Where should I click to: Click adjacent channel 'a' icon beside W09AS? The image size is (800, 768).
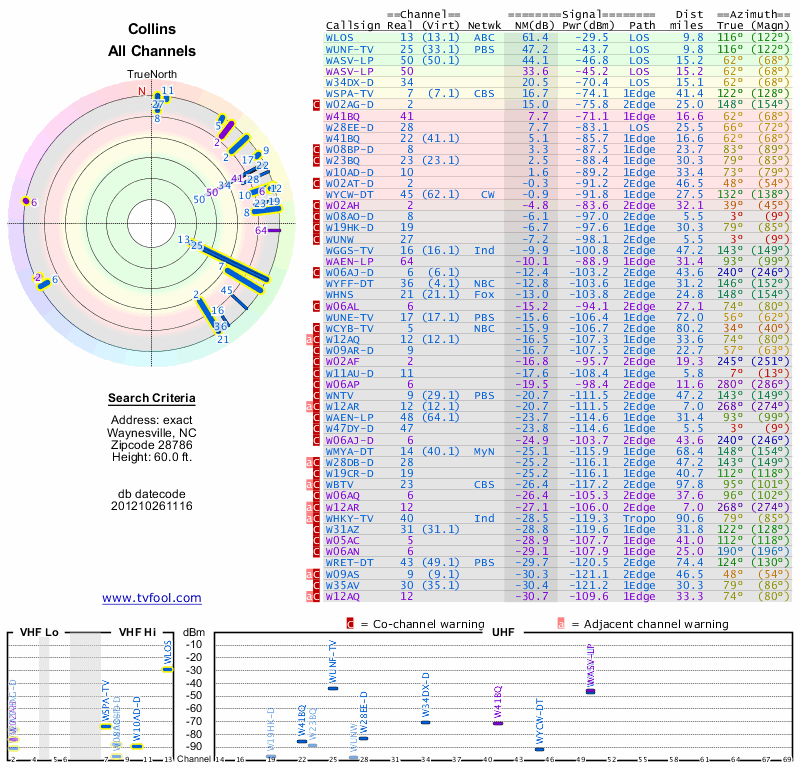[x=309, y=574]
